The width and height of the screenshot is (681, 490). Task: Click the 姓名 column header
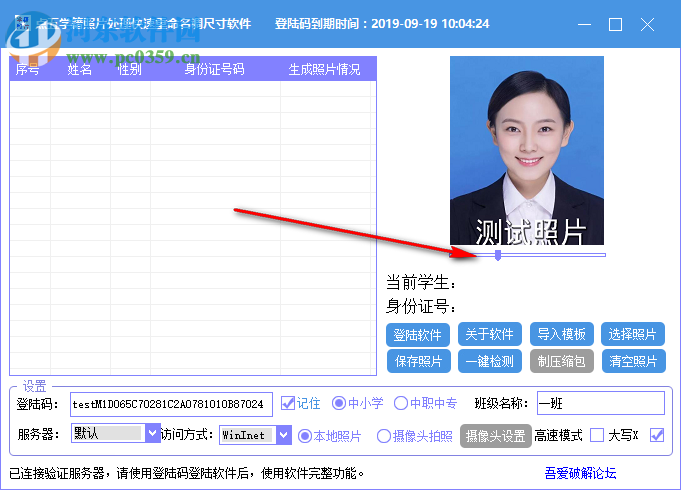[x=79, y=69]
